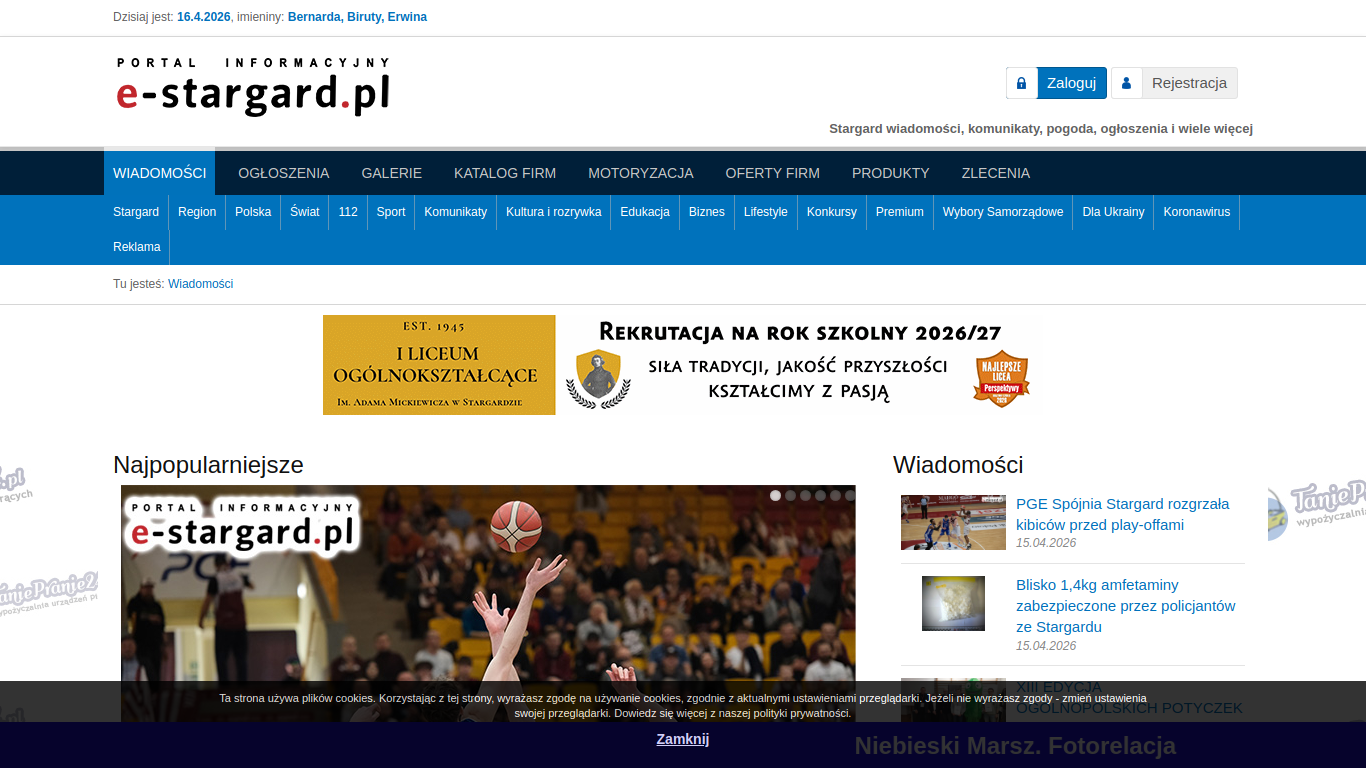The width and height of the screenshot is (1366, 768).
Task: Open the Dla Ukrainy category
Action: (x=1113, y=212)
